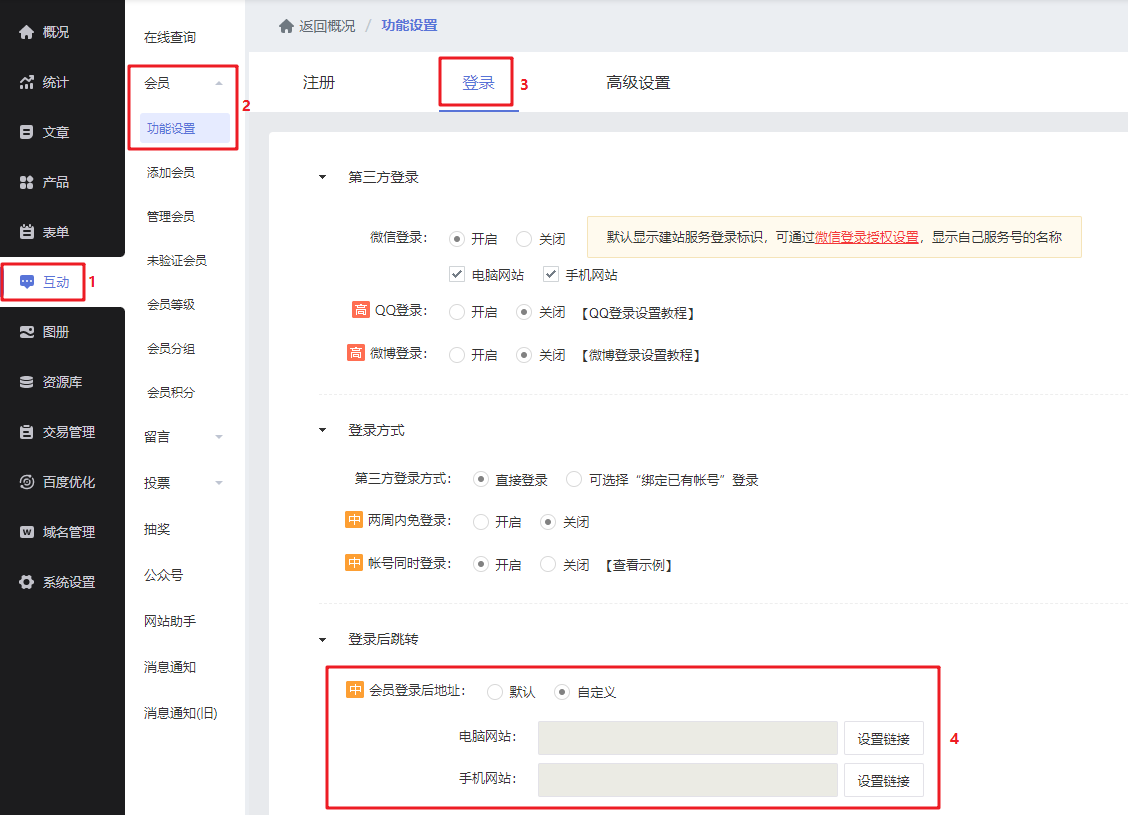The height and width of the screenshot is (815, 1128).
Task: Collapse the 登录方式 section triangle
Action: pos(322,430)
